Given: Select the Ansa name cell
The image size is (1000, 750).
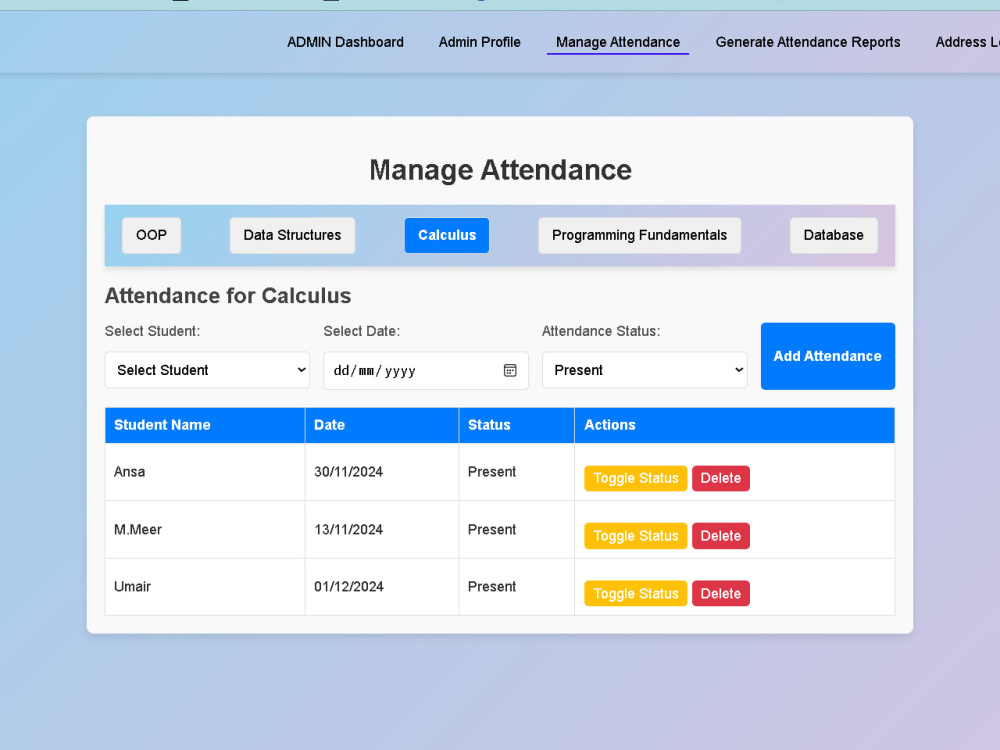Looking at the screenshot, I should tap(205, 472).
